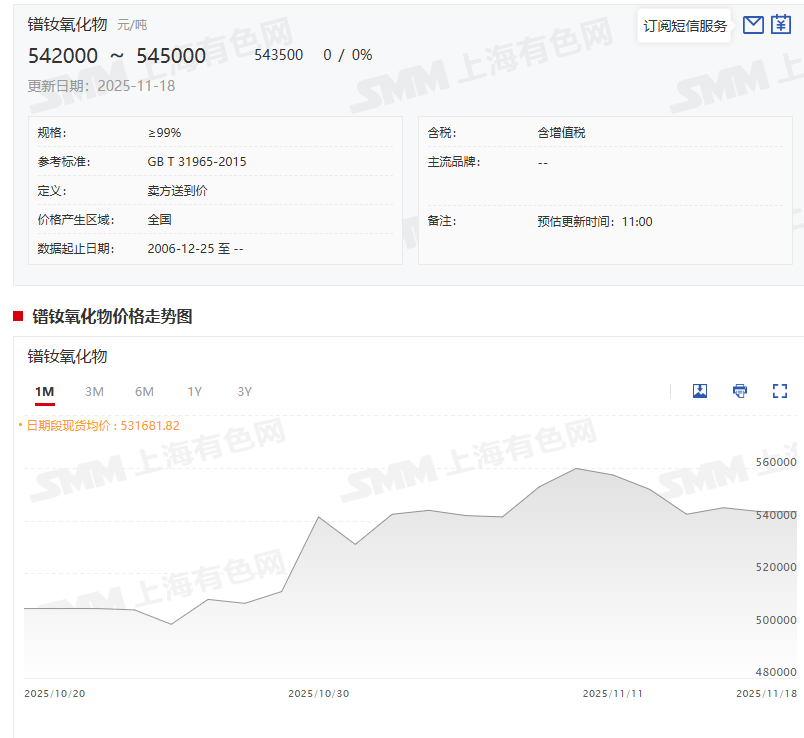Screen dimensions: 804x738
Task: Switch chart to 6M range
Action: pos(144,392)
